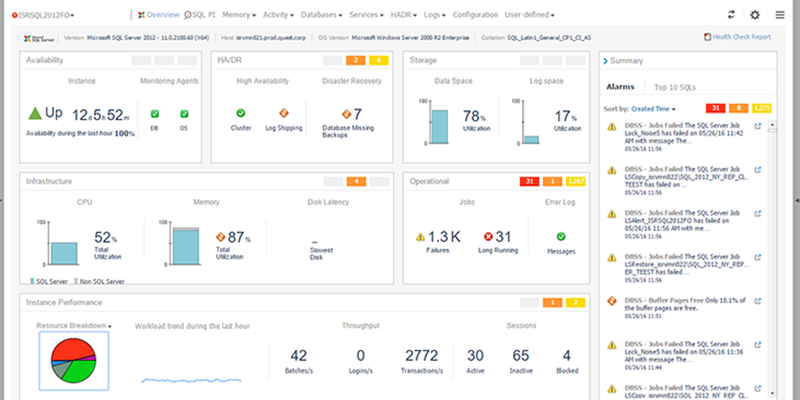Open the Memory dropdown menu
Viewport: 800px width, 400px height.
[x=239, y=15]
